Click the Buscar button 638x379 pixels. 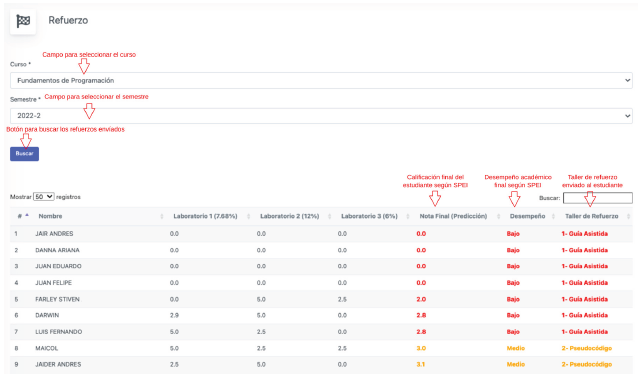click(x=24, y=154)
